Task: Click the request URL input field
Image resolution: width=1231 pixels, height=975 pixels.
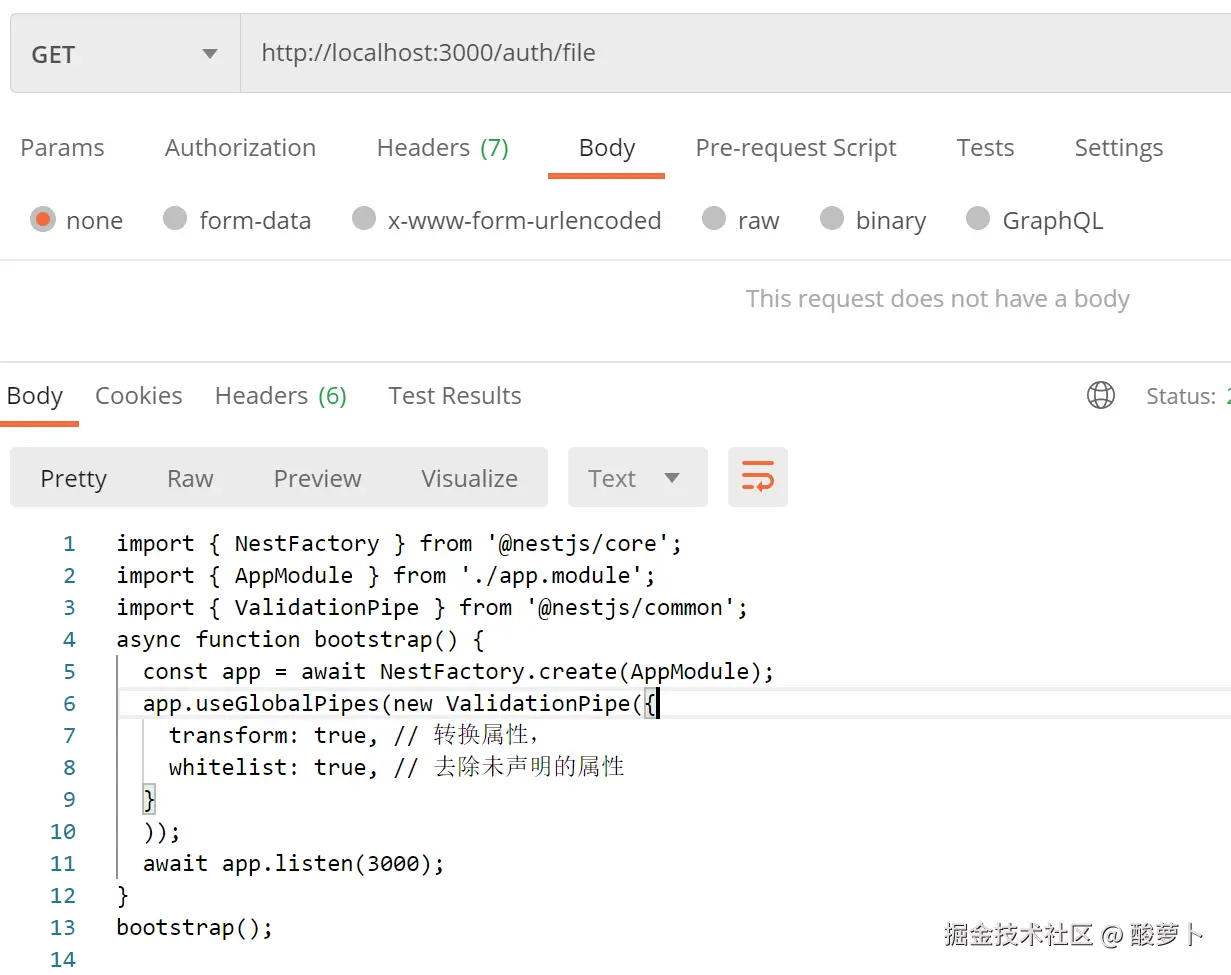Action: pos(735,54)
